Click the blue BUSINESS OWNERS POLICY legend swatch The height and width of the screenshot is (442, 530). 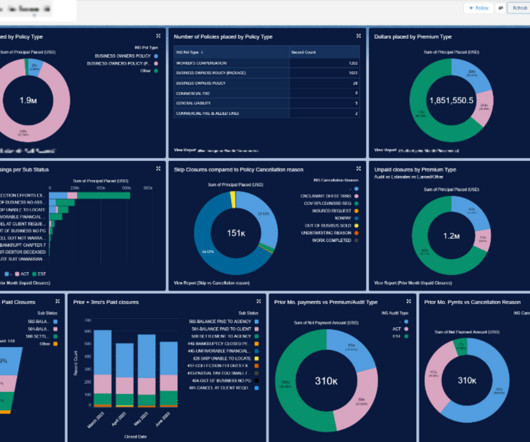pos(156,56)
